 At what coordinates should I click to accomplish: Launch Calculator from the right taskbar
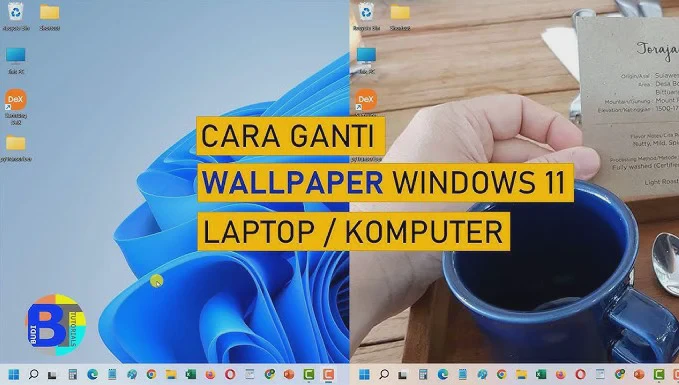tap(423, 374)
